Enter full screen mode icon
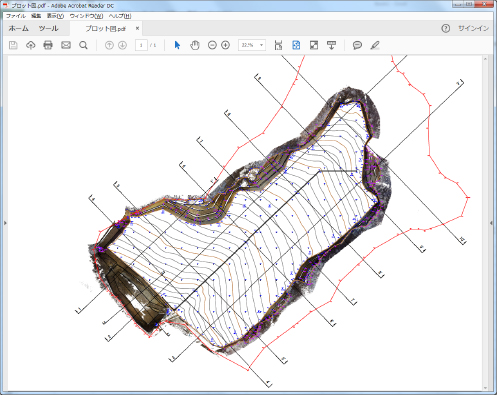Image resolution: width=497 pixels, height=395 pixels. (x=314, y=45)
